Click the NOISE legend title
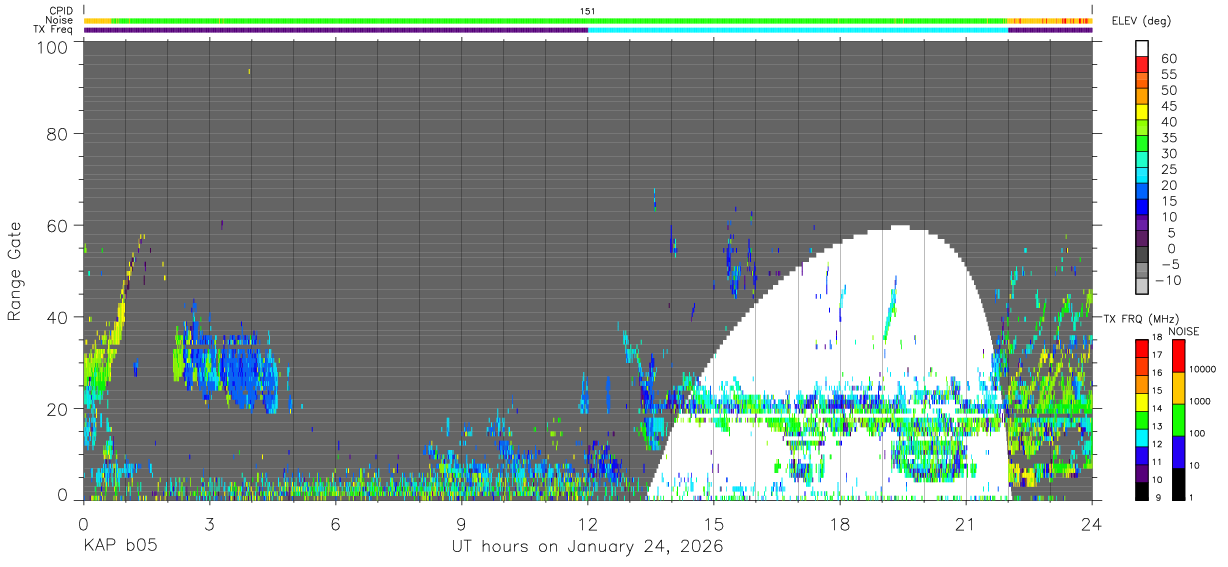The height and width of the screenshot is (567, 1228). pos(1185,331)
